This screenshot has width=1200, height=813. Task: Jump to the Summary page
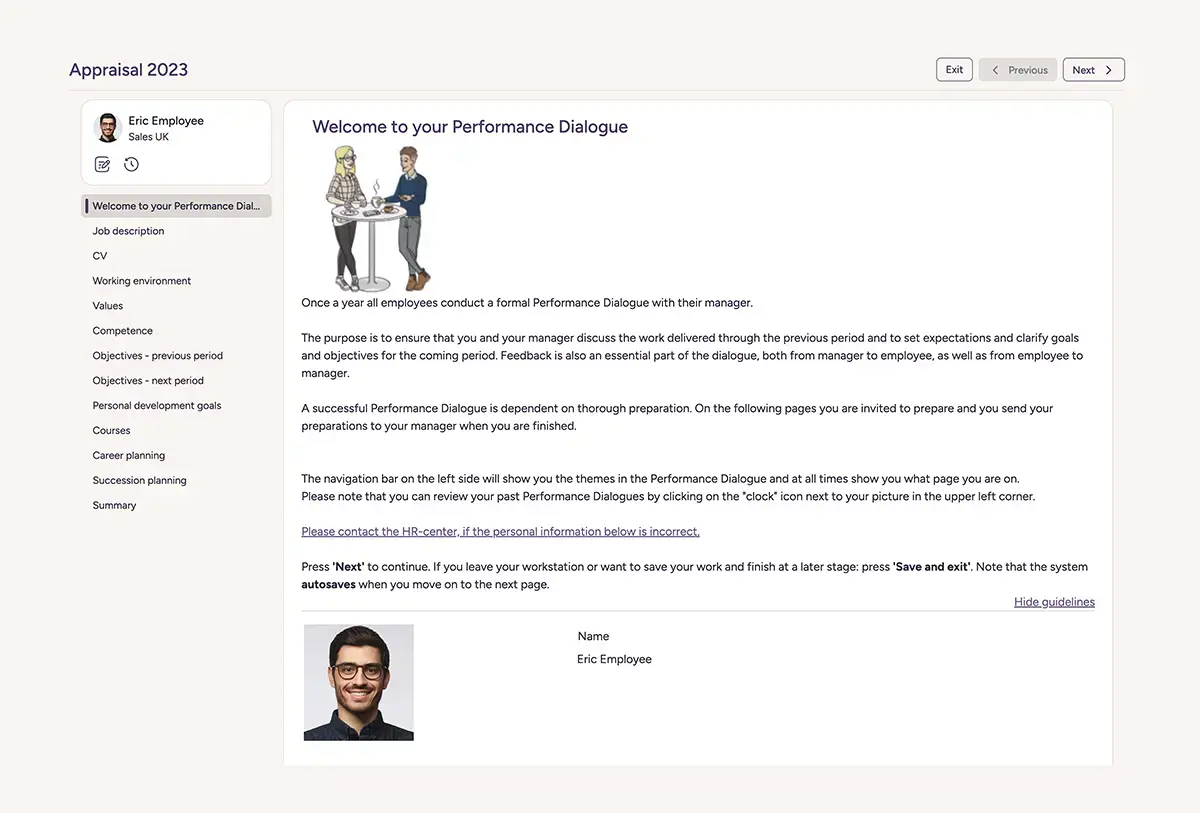[x=115, y=506]
